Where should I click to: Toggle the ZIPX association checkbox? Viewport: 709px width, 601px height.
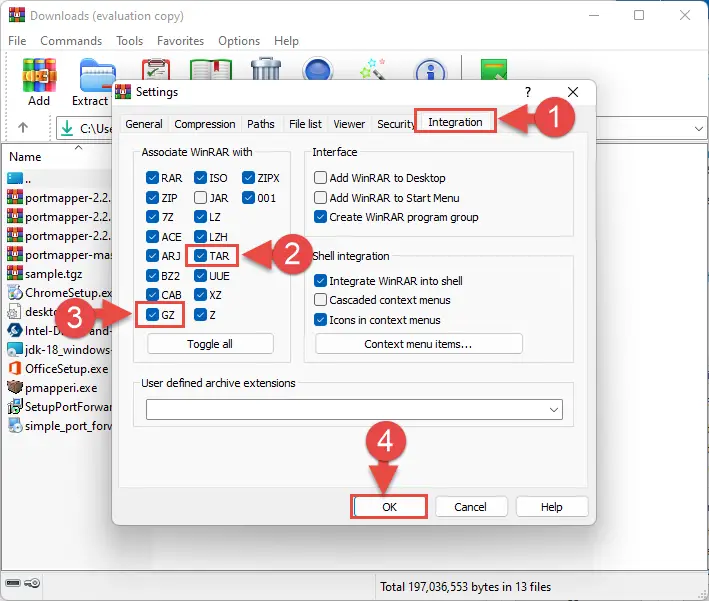[x=248, y=178]
